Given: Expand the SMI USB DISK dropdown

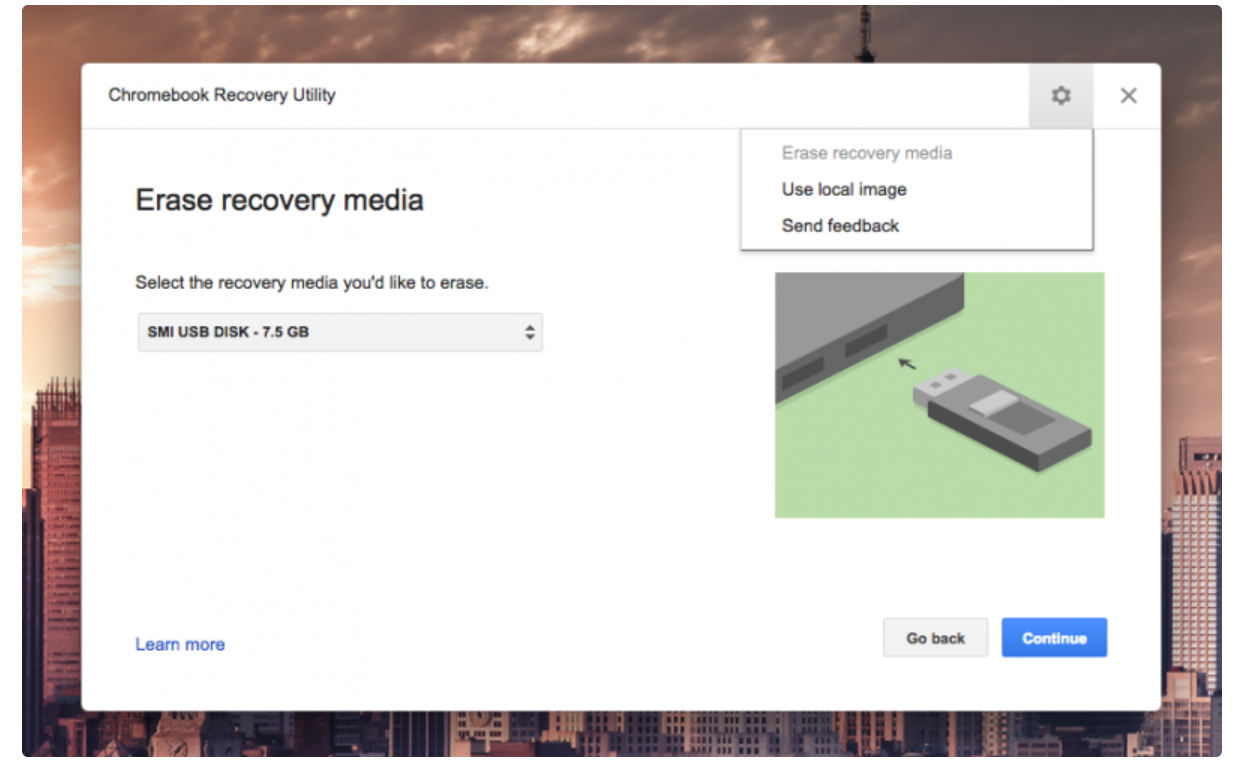Looking at the screenshot, I should click(x=340, y=332).
